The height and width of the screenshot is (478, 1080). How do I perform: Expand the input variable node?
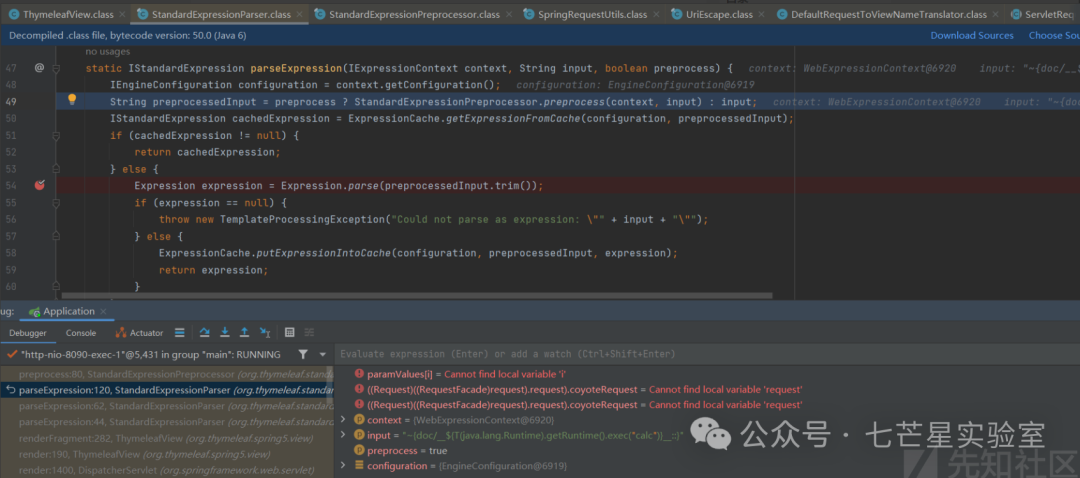344,435
